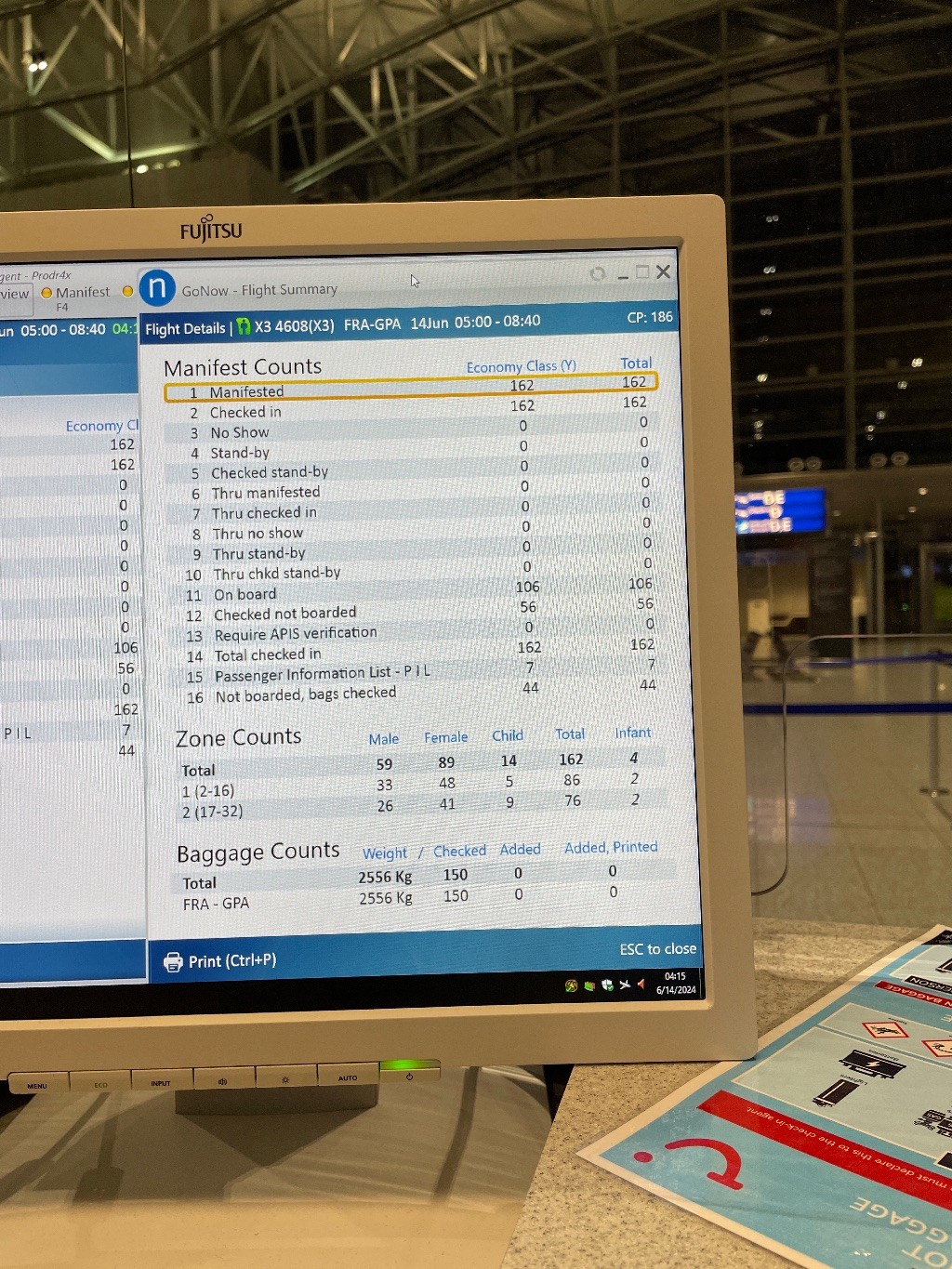Click the ESC to close label
The width and height of the screenshot is (952, 1269).
click(657, 949)
